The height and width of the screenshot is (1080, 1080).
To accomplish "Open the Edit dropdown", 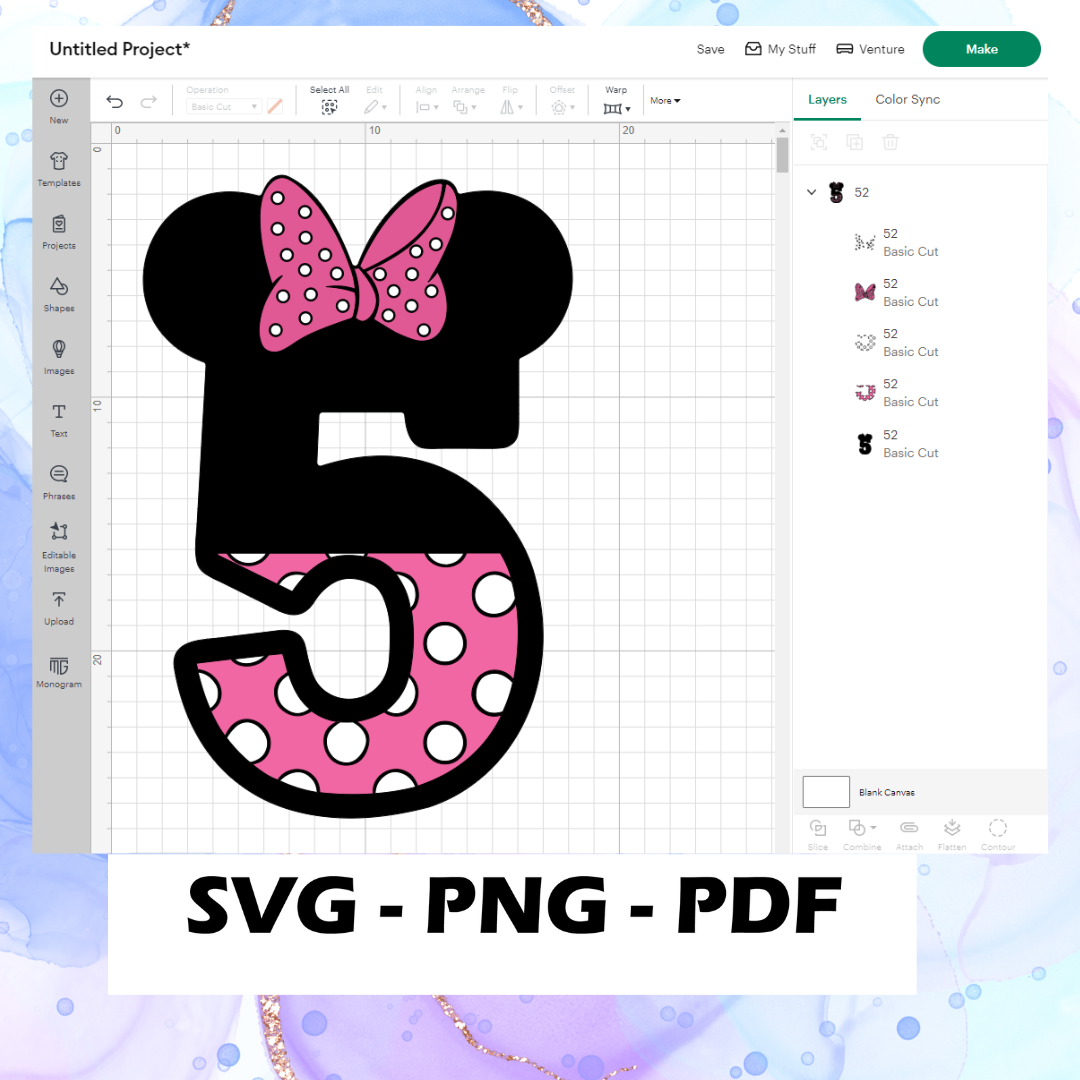I will point(375,107).
